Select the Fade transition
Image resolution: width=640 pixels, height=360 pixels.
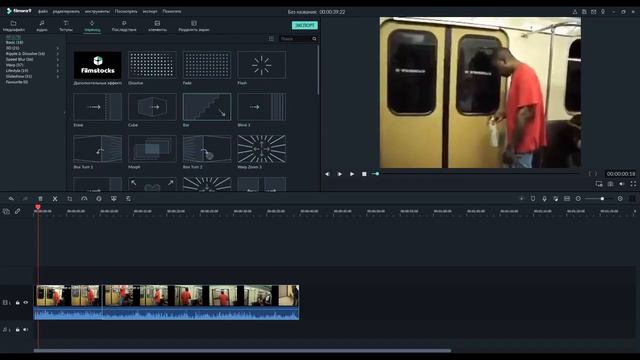pos(207,65)
